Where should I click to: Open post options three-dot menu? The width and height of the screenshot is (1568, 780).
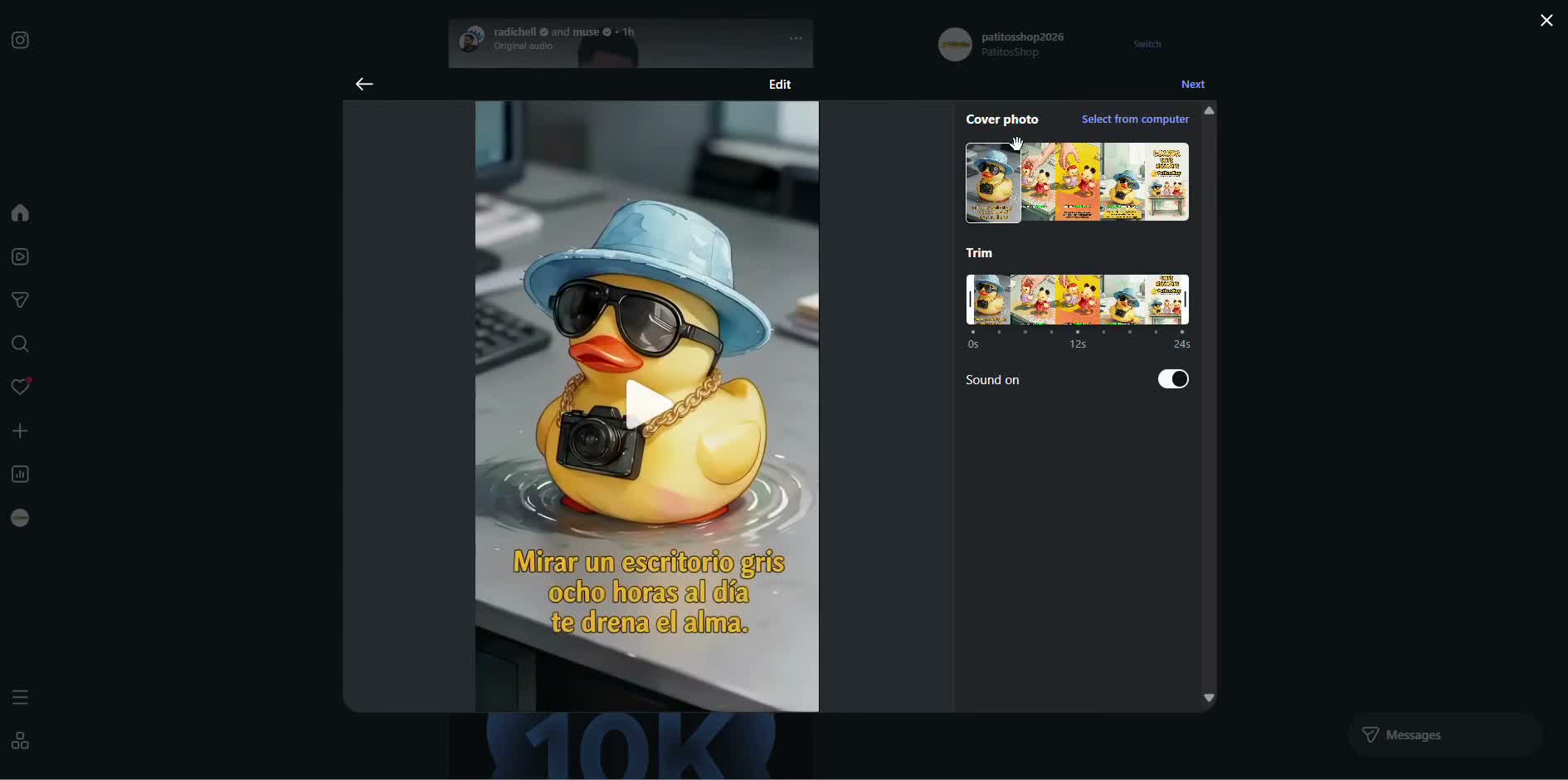[796, 39]
